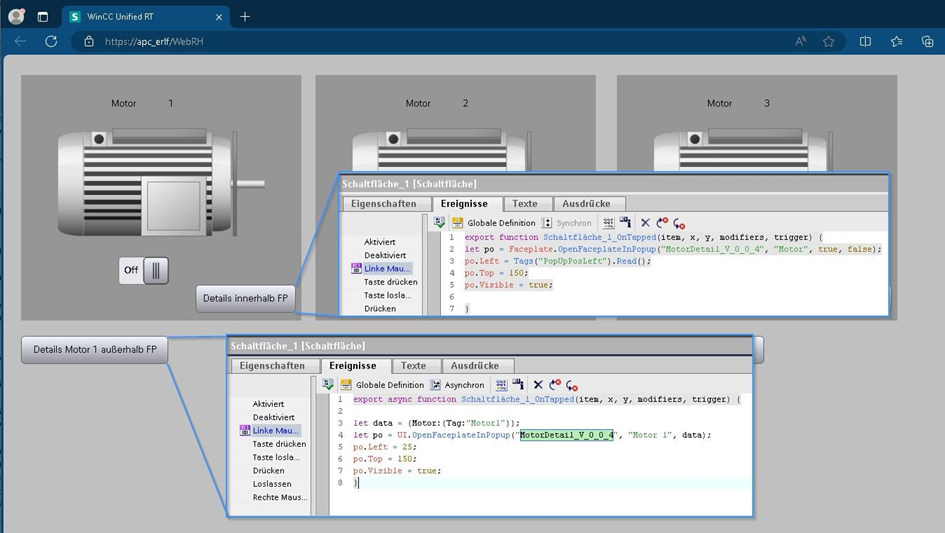
Task: Click Globale Definition icon in upper toolbar
Action: click(x=457, y=223)
